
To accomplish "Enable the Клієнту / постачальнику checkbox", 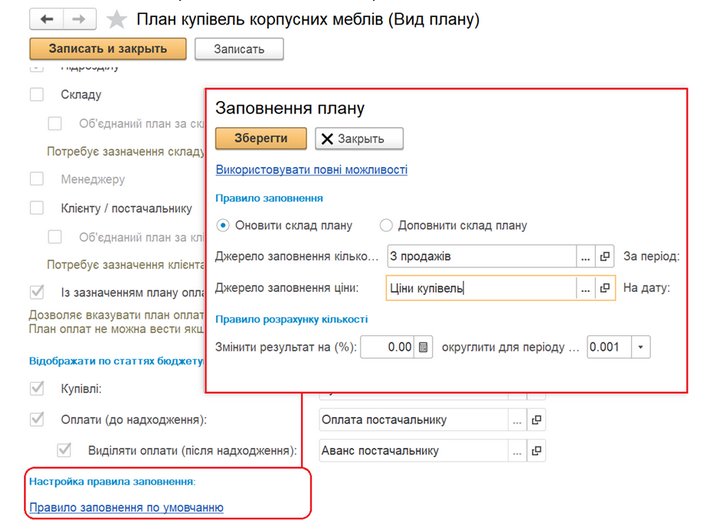I will 38,208.
